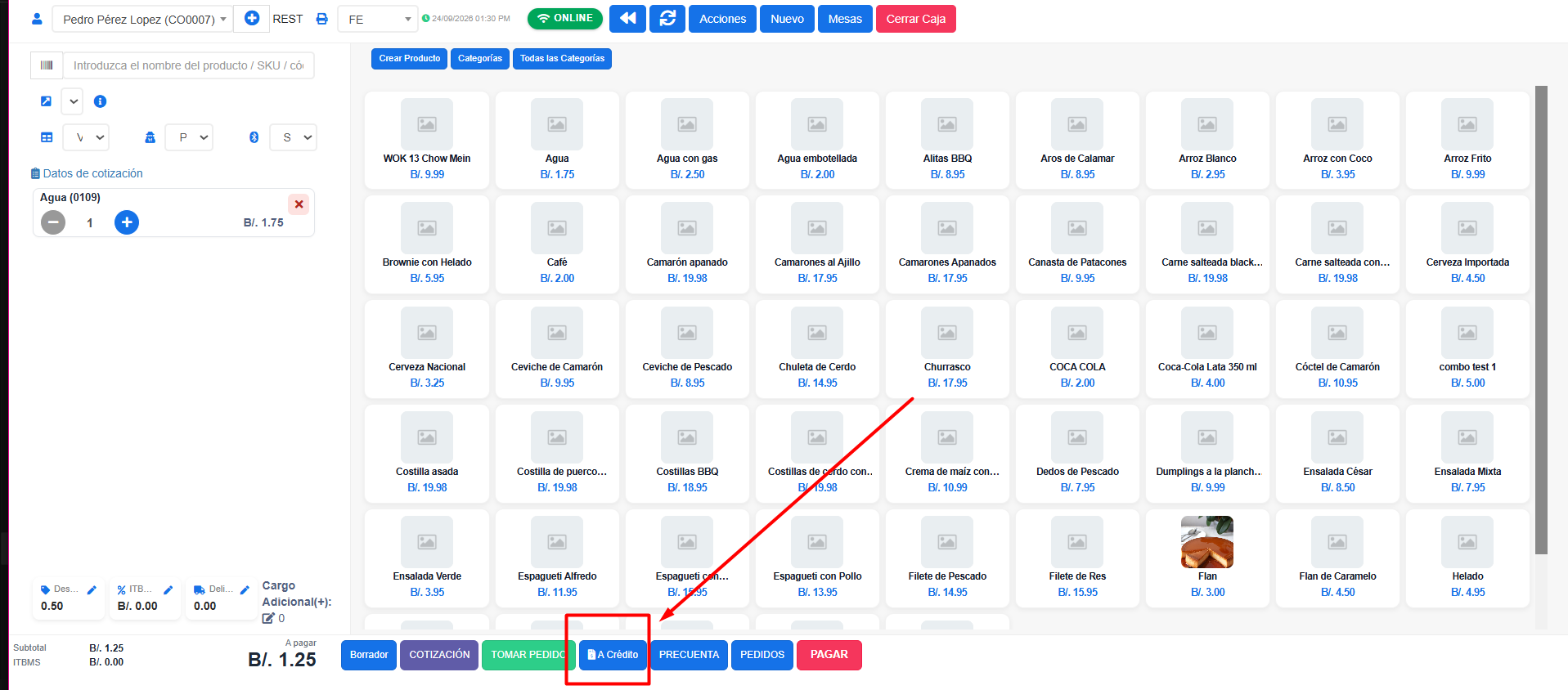Click Cerrar Caja button
Screen dimensions: 1568x690
(x=916, y=19)
